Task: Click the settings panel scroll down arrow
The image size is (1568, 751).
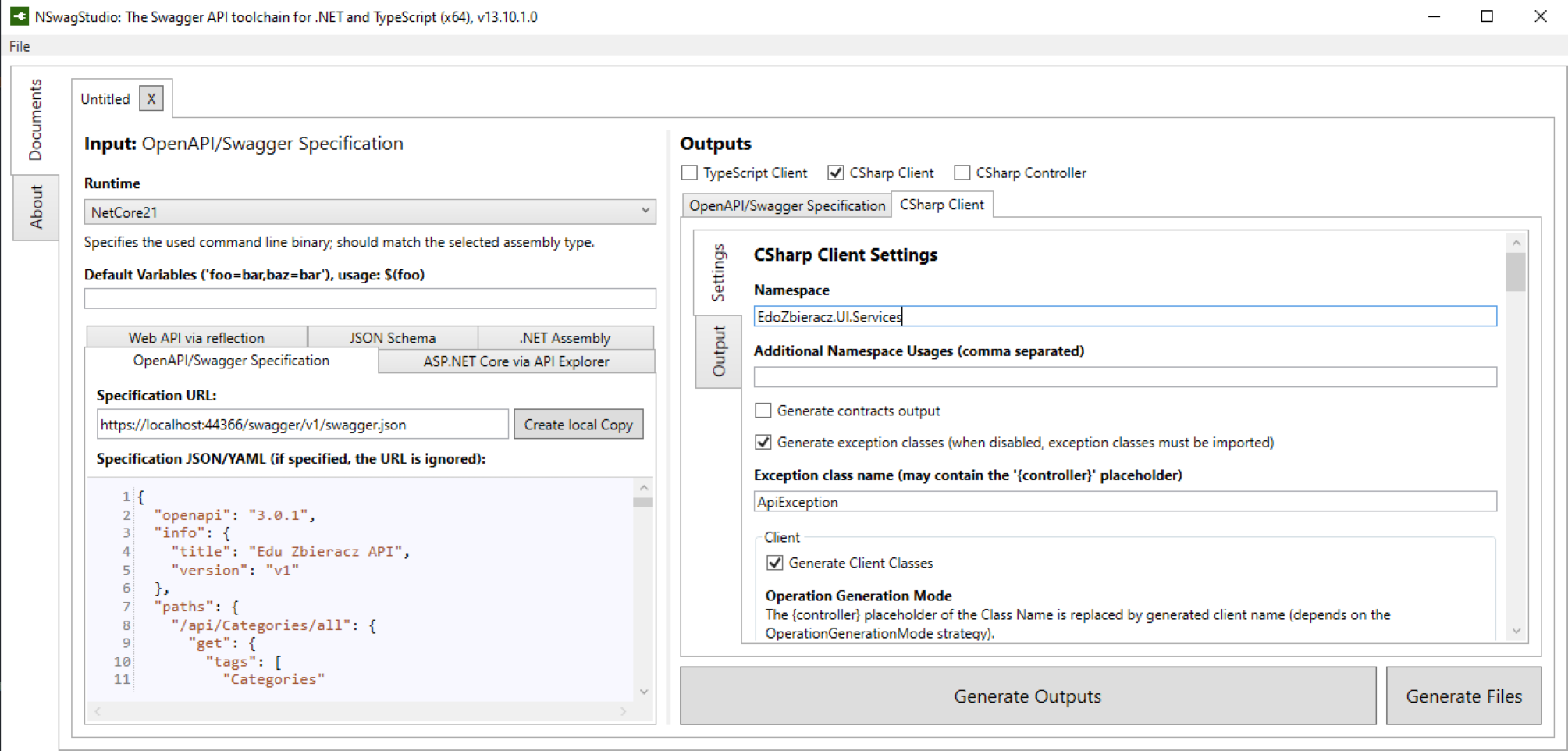Action: click(1516, 631)
